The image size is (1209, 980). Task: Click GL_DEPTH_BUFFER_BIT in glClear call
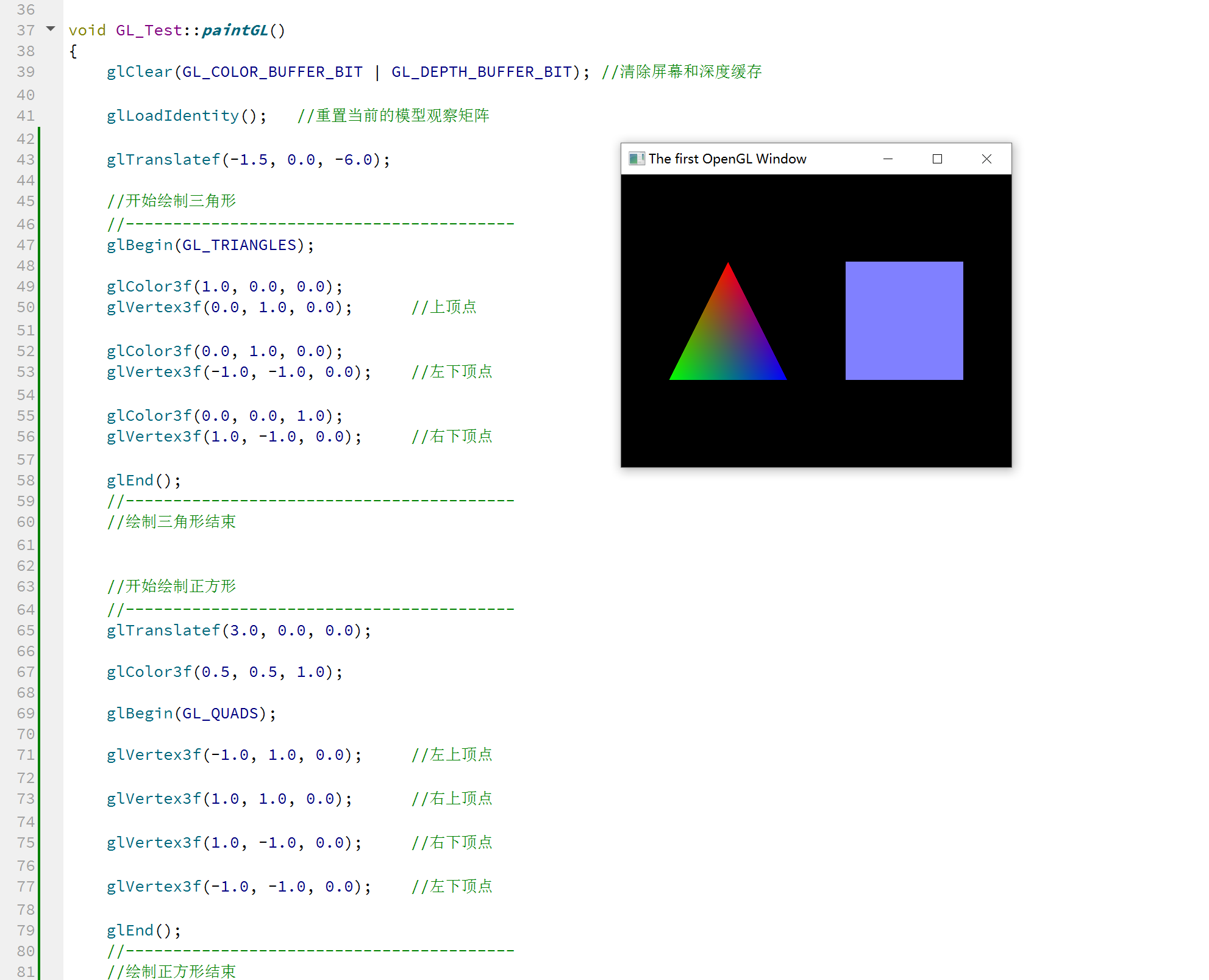pyautogui.click(x=481, y=72)
